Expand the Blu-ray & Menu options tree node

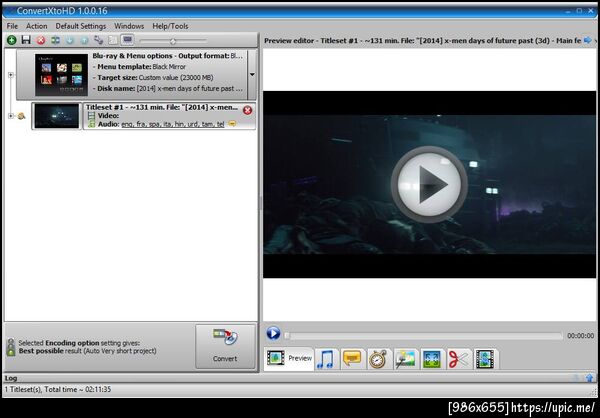click(11, 75)
